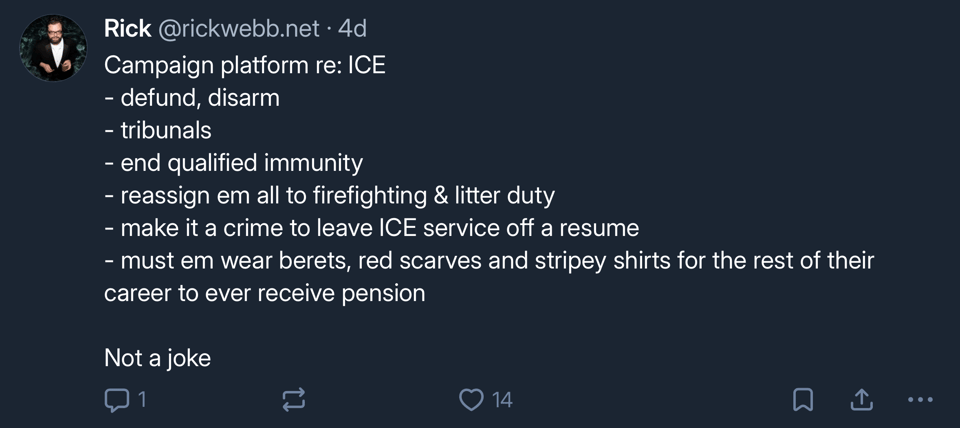Like the post with the heart icon
This screenshot has width=960, height=428.
tap(471, 400)
